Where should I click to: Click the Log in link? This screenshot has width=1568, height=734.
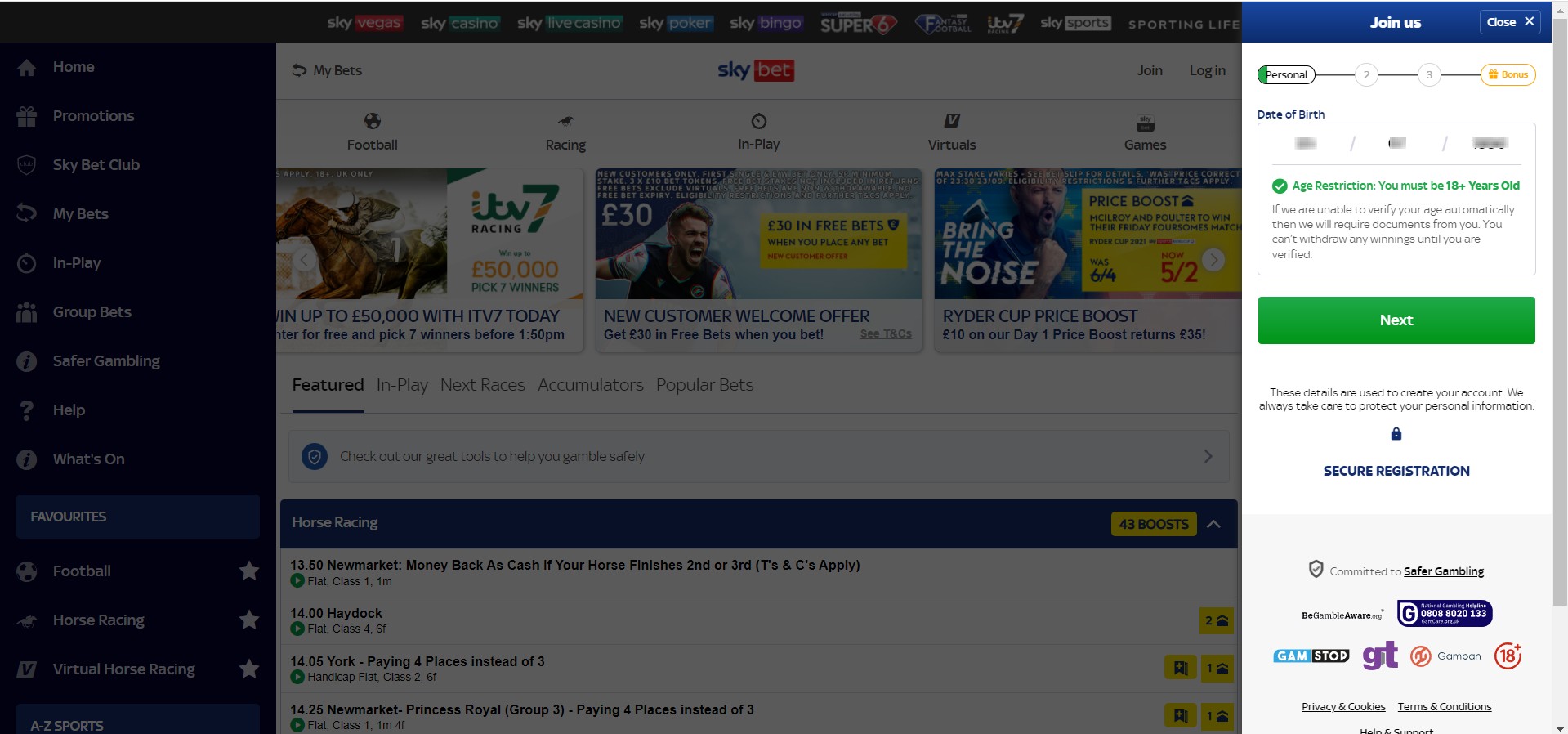coord(1207,70)
